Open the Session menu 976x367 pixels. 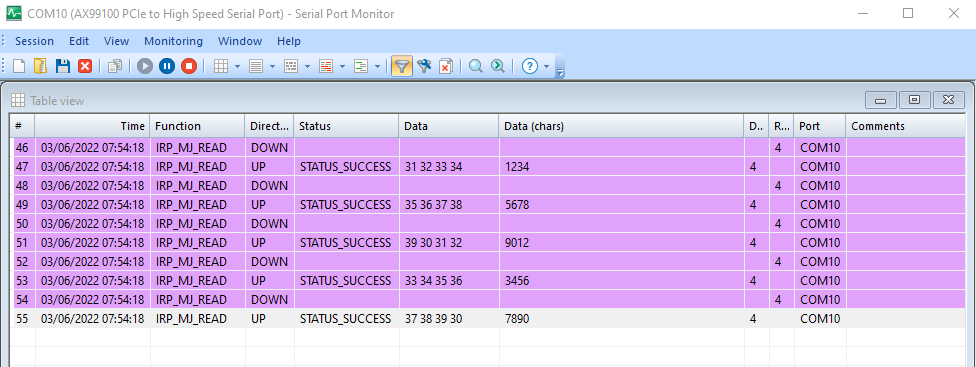[34, 41]
